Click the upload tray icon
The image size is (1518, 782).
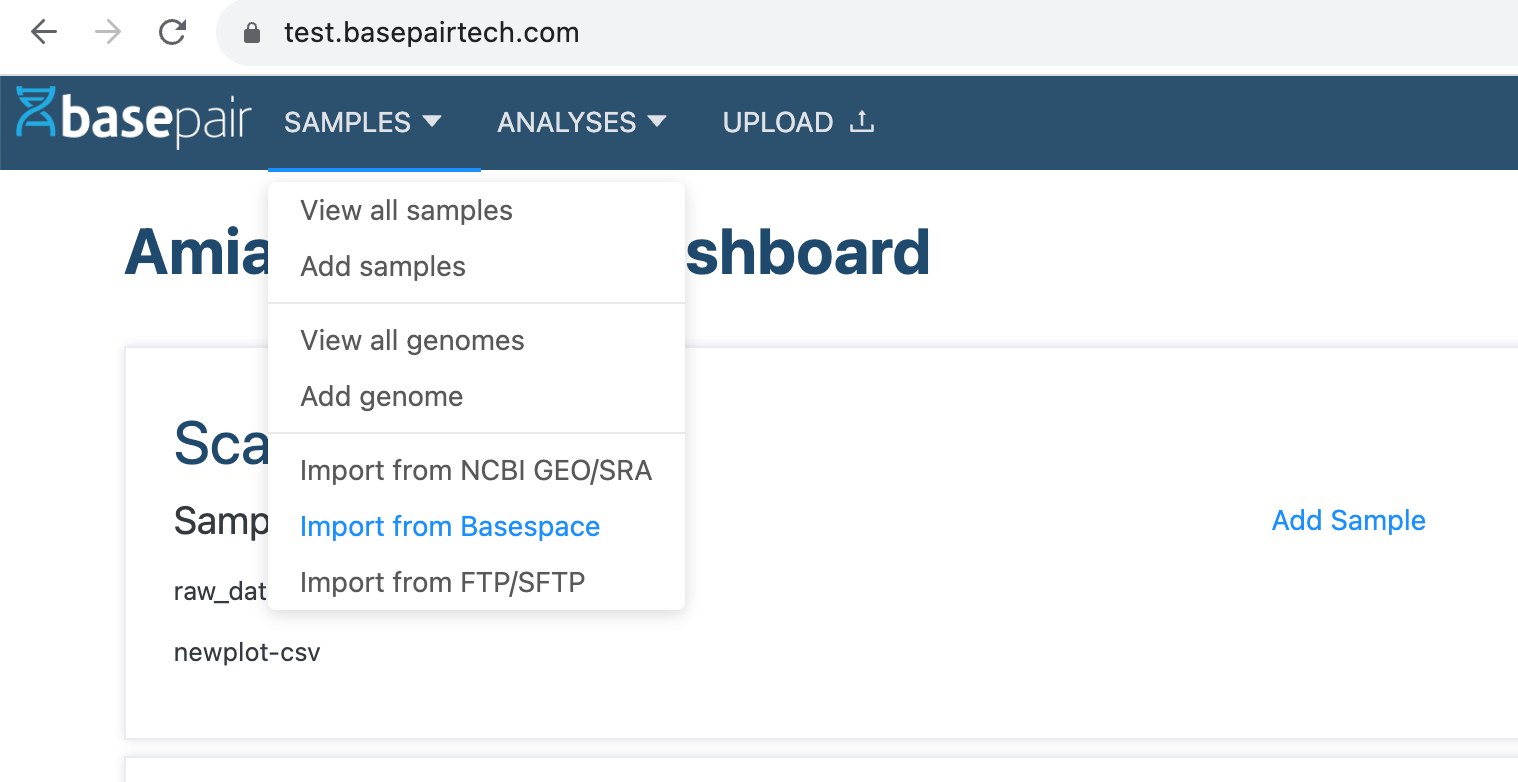tap(861, 122)
